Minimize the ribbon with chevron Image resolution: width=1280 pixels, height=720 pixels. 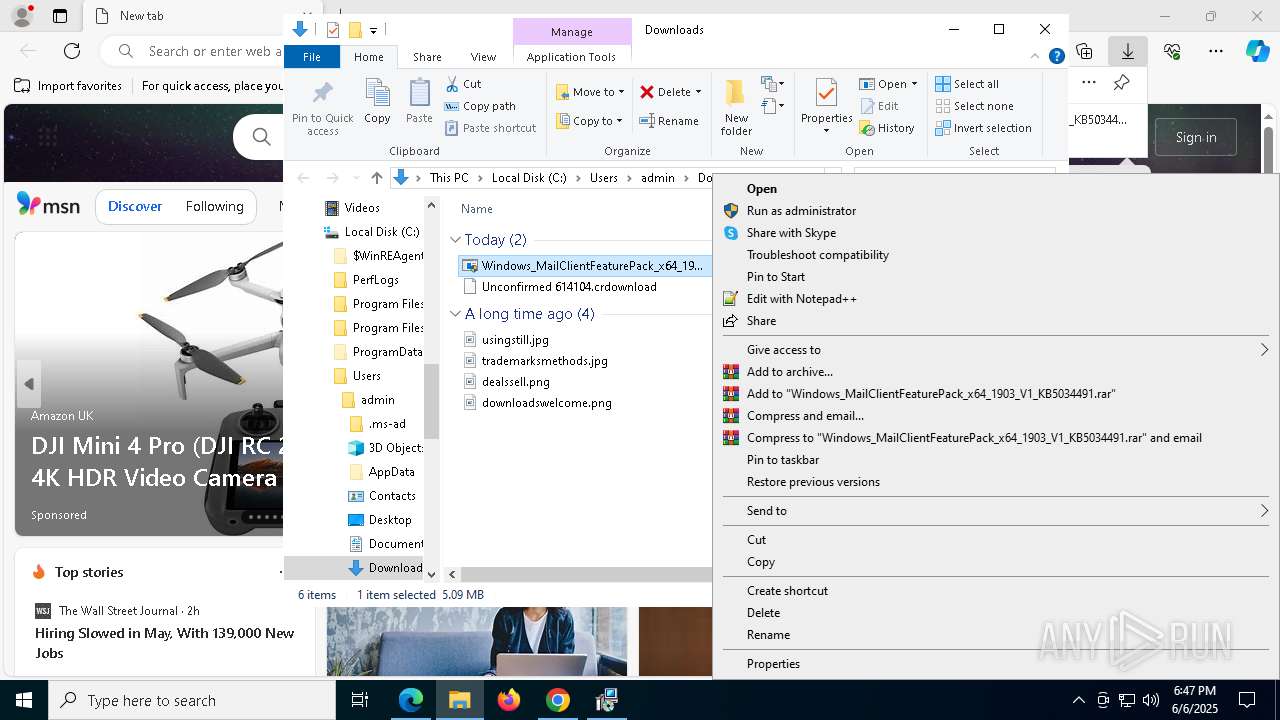tap(1036, 57)
